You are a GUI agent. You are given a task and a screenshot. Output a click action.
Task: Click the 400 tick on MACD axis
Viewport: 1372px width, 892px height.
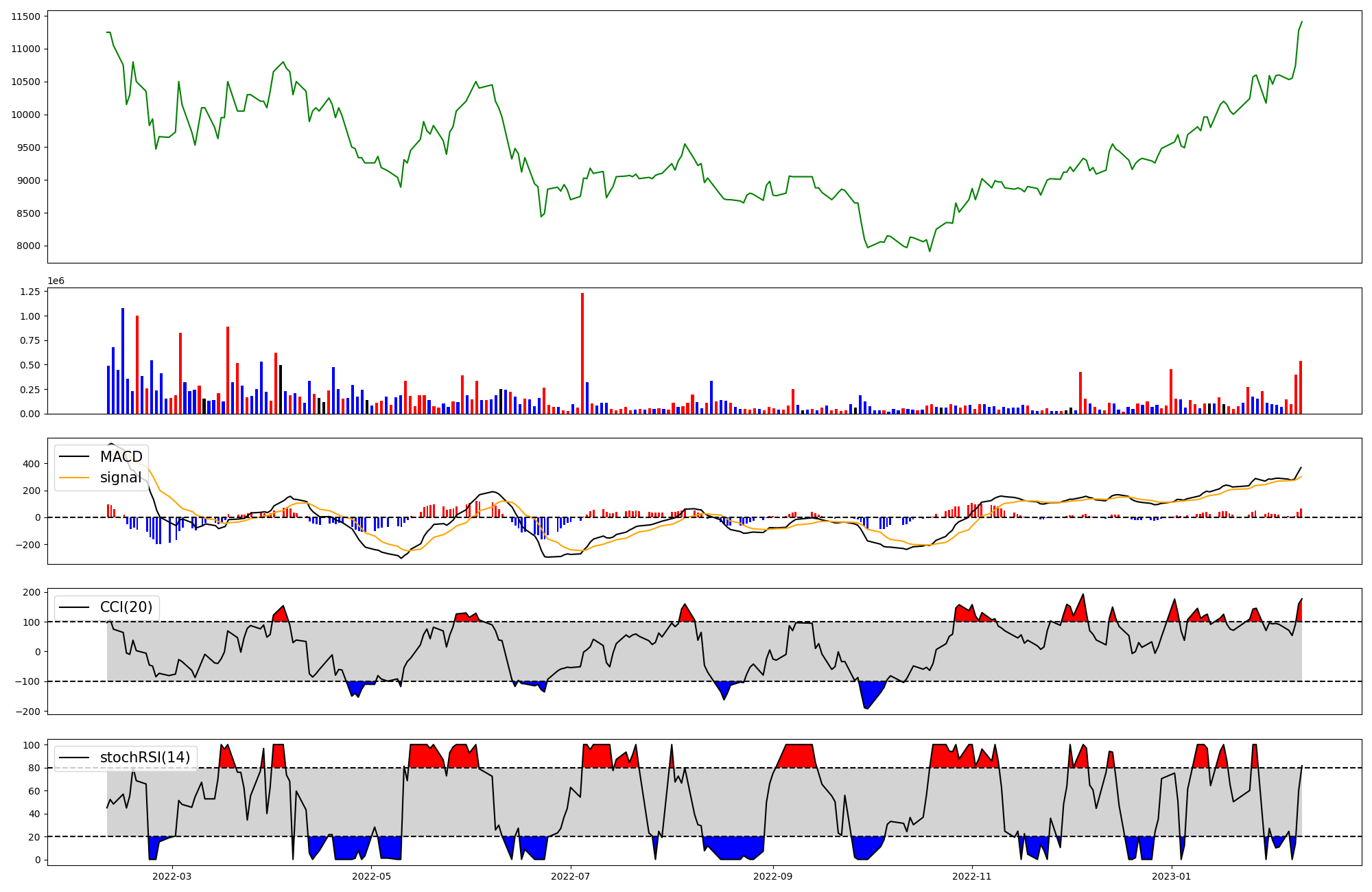tap(32, 464)
